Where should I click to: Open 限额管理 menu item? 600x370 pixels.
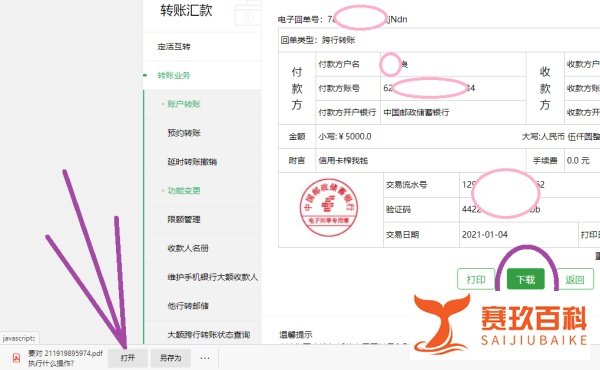tap(184, 219)
